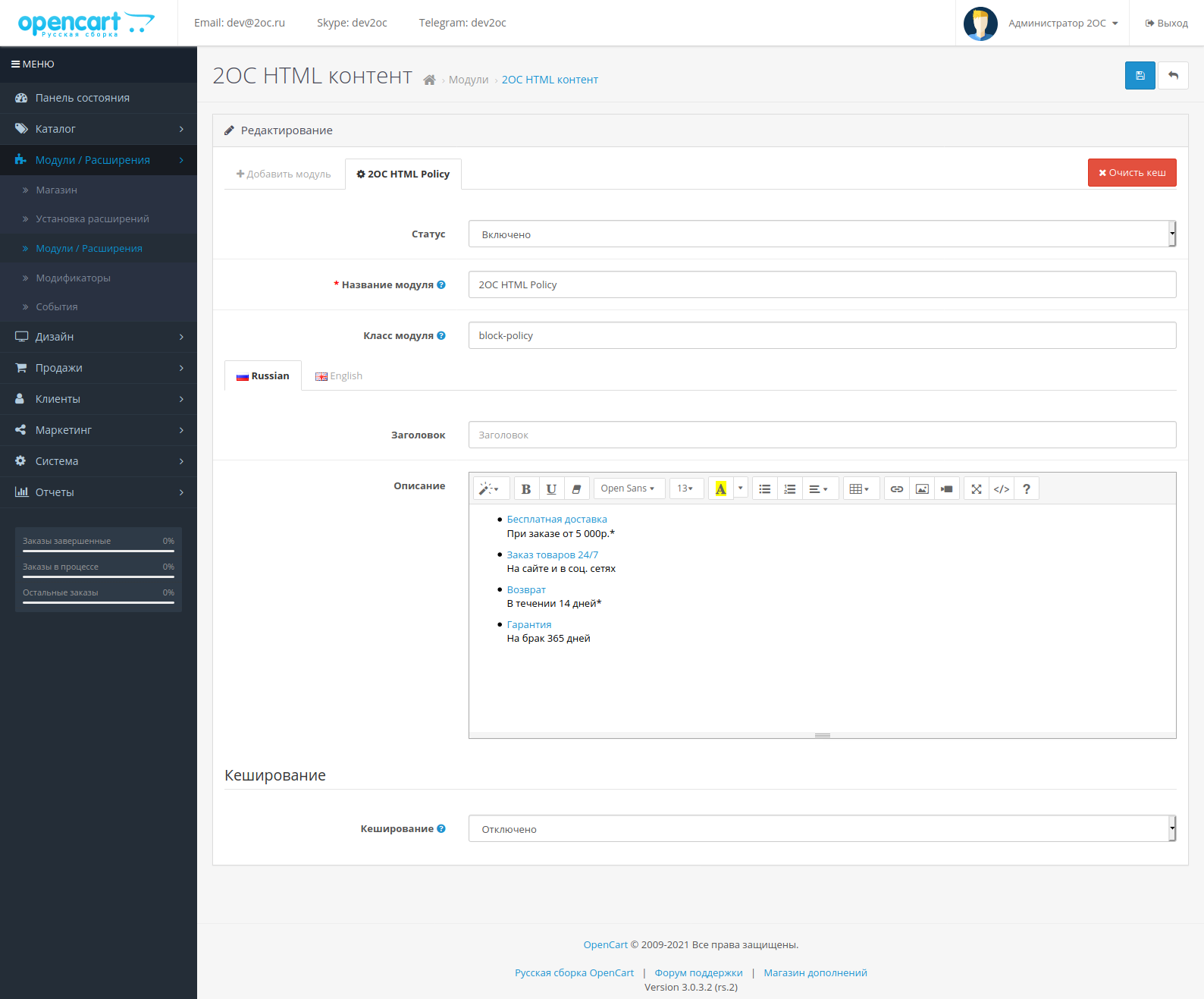
Task: Apply the yellow highlight text color
Action: pyautogui.click(x=720, y=489)
